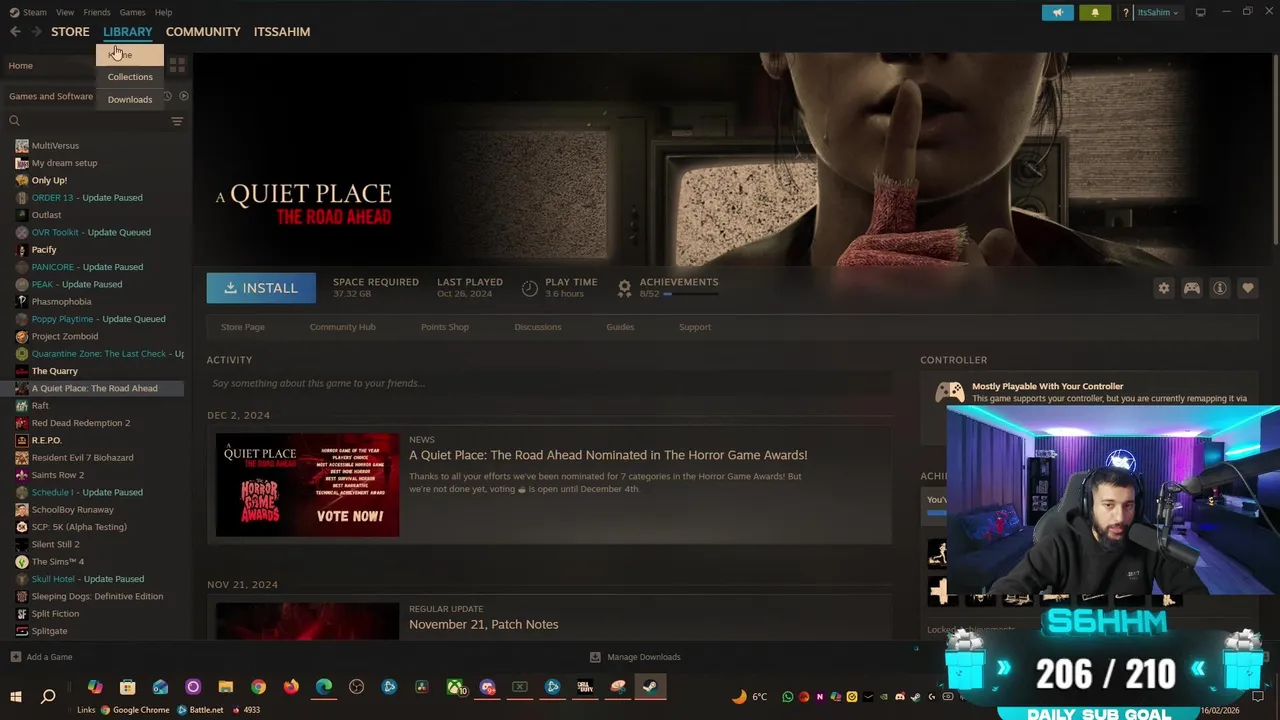Screen dimensions: 1280x720
Task: Click the page vertical scrollbar
Action: (x=1275, y=150)
